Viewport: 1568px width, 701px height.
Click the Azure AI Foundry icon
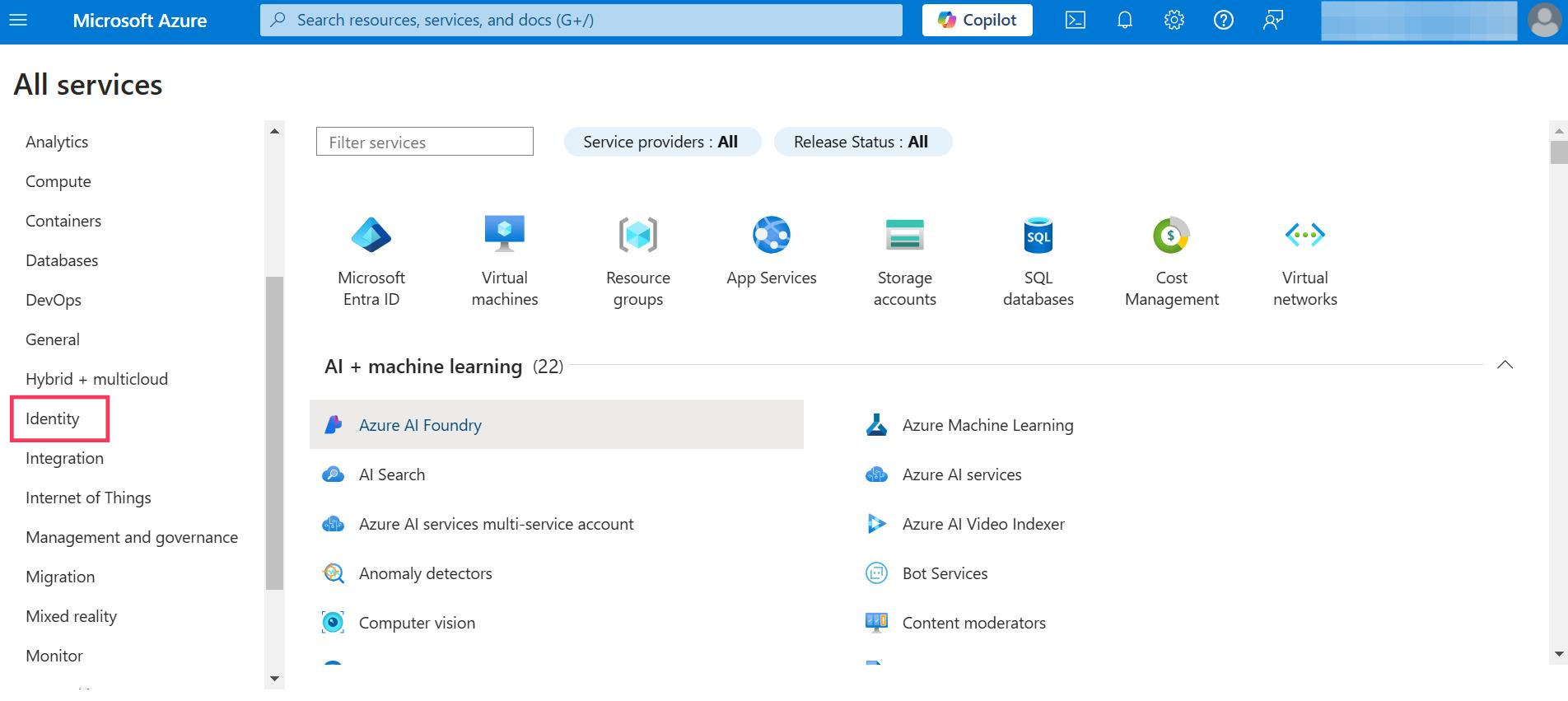334,425
